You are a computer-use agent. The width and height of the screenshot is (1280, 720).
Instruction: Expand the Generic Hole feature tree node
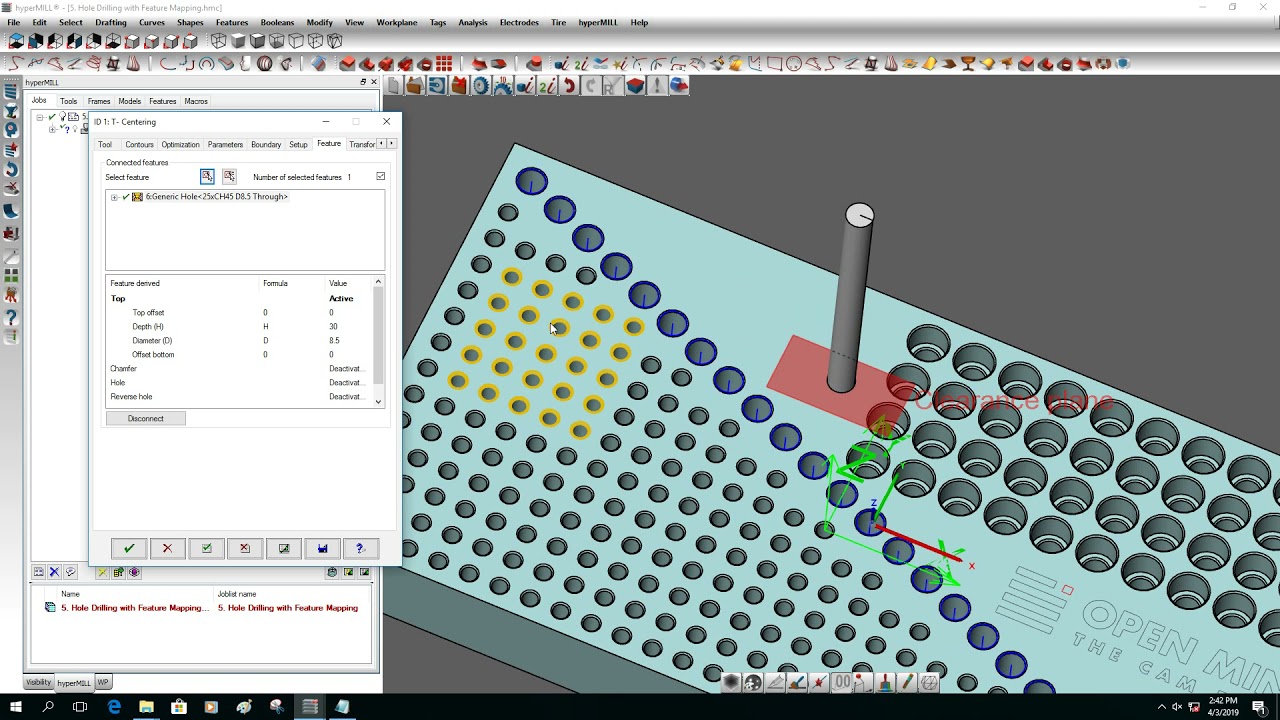[114, 197]
